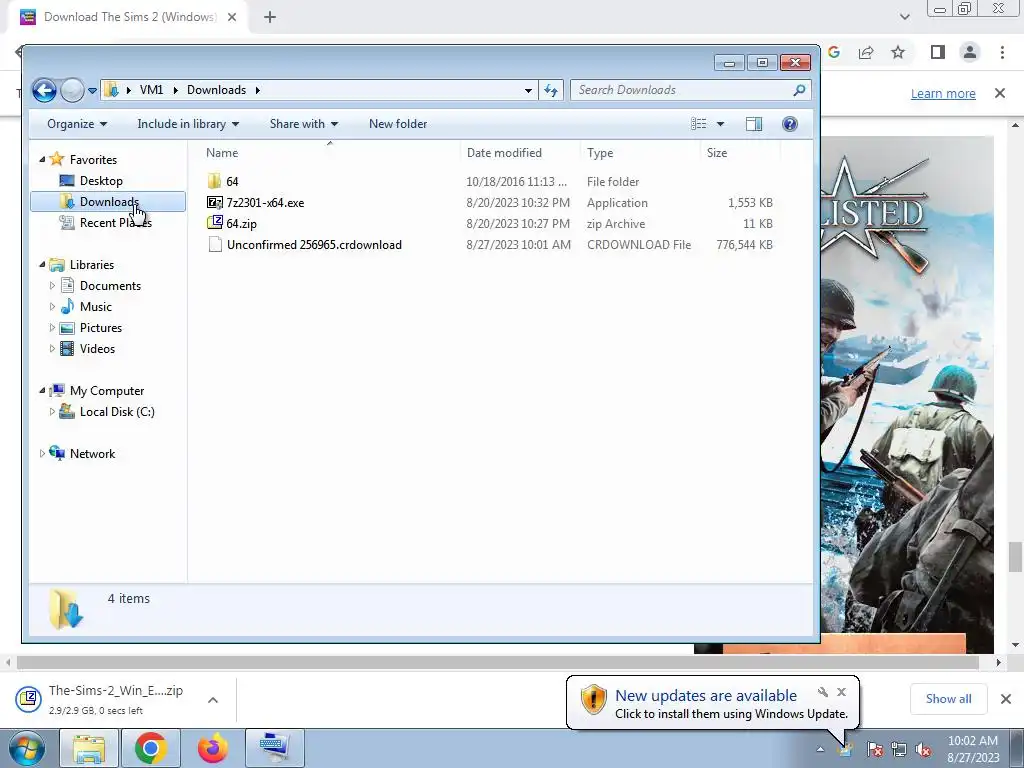Toggle Chrome side panel icon
The image size is (1024, 768).
coord(938,52)
